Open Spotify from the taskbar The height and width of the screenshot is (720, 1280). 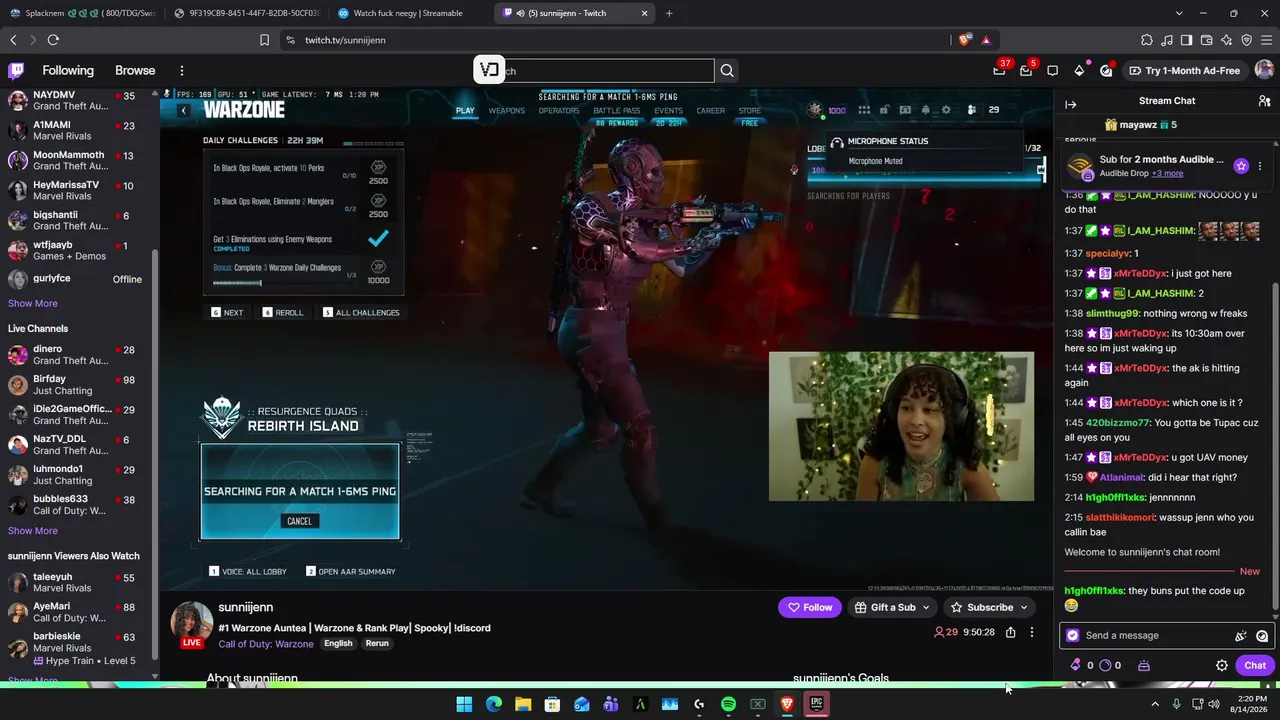pos(728,704)
